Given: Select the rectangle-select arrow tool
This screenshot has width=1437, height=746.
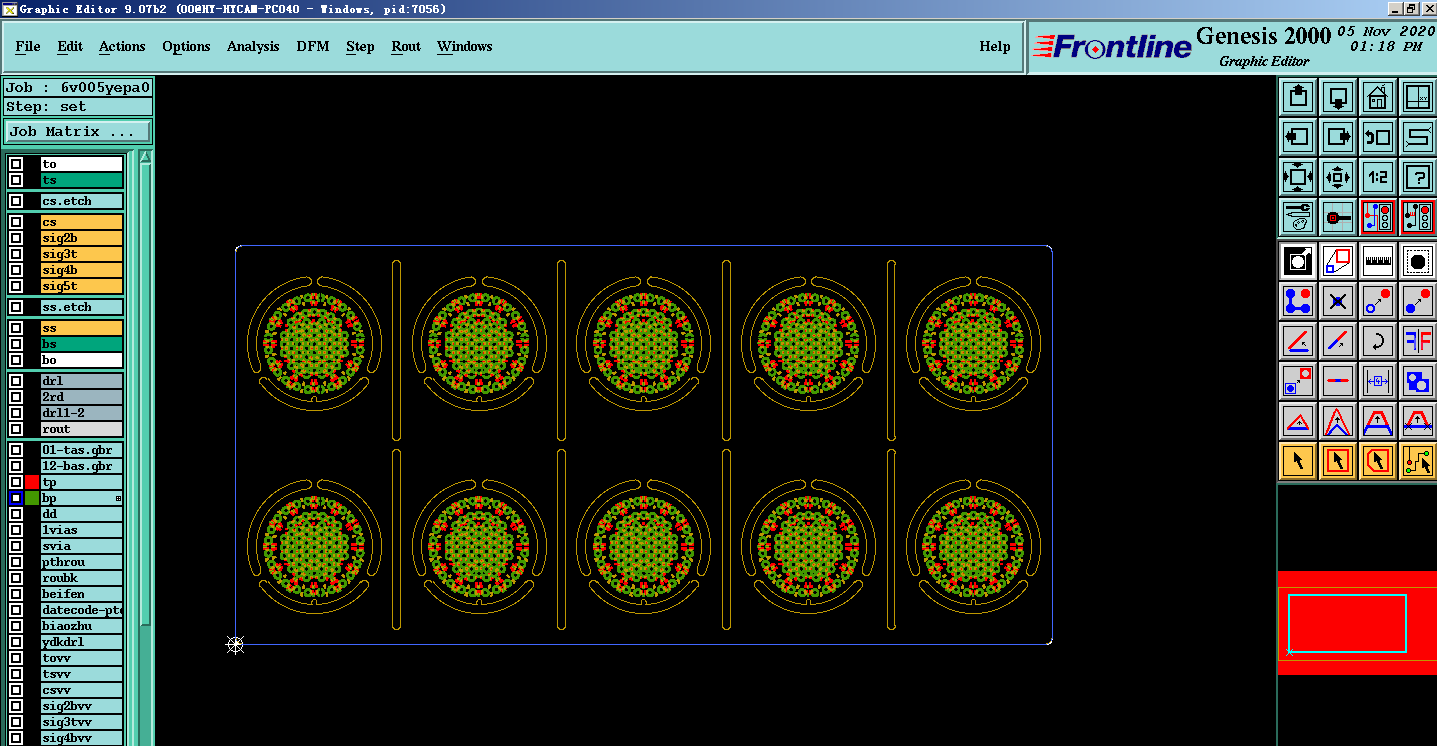Looking at the screenshot, I should (1338, 461).
